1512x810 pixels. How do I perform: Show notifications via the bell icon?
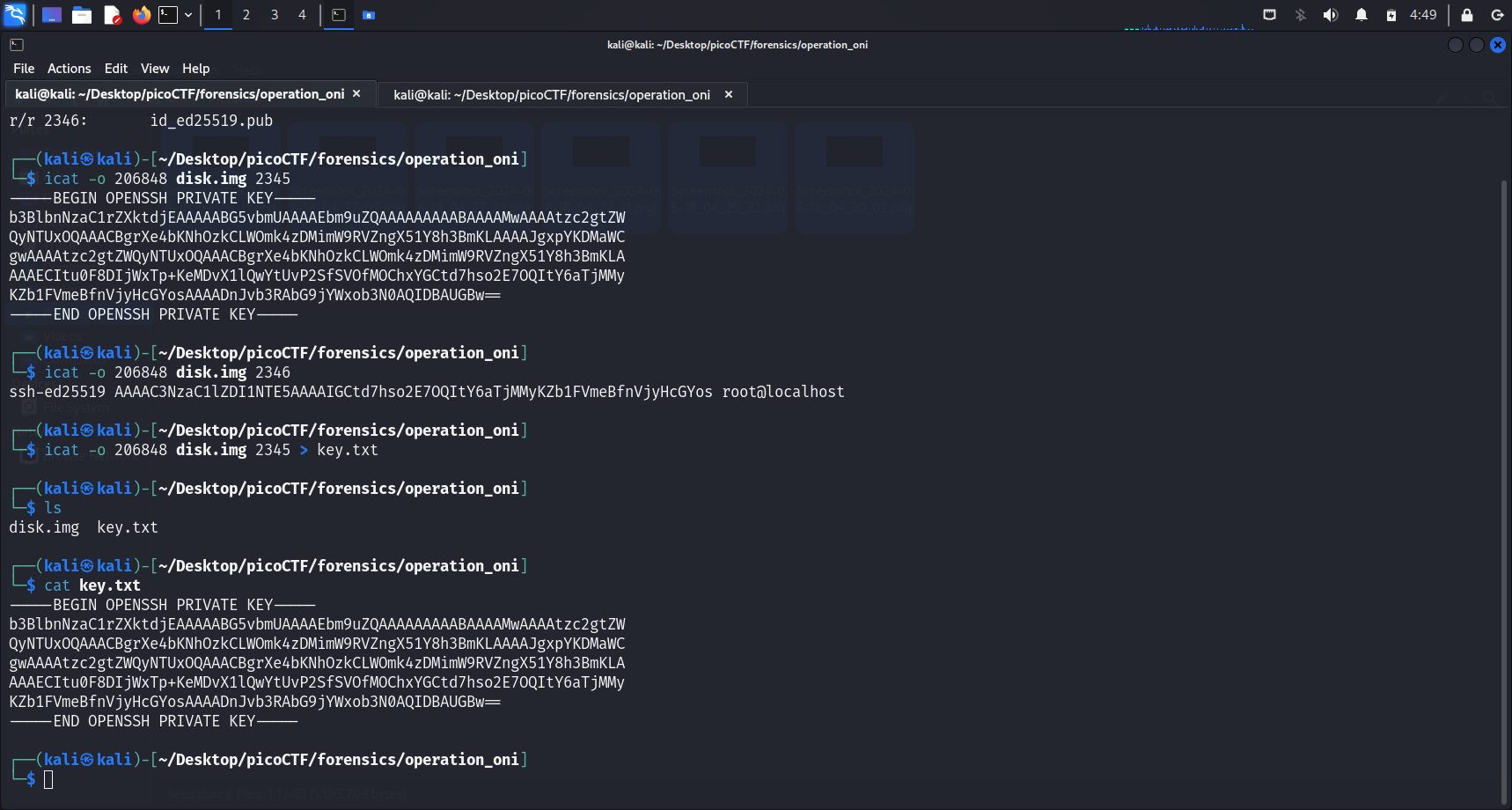[1362, 15]
